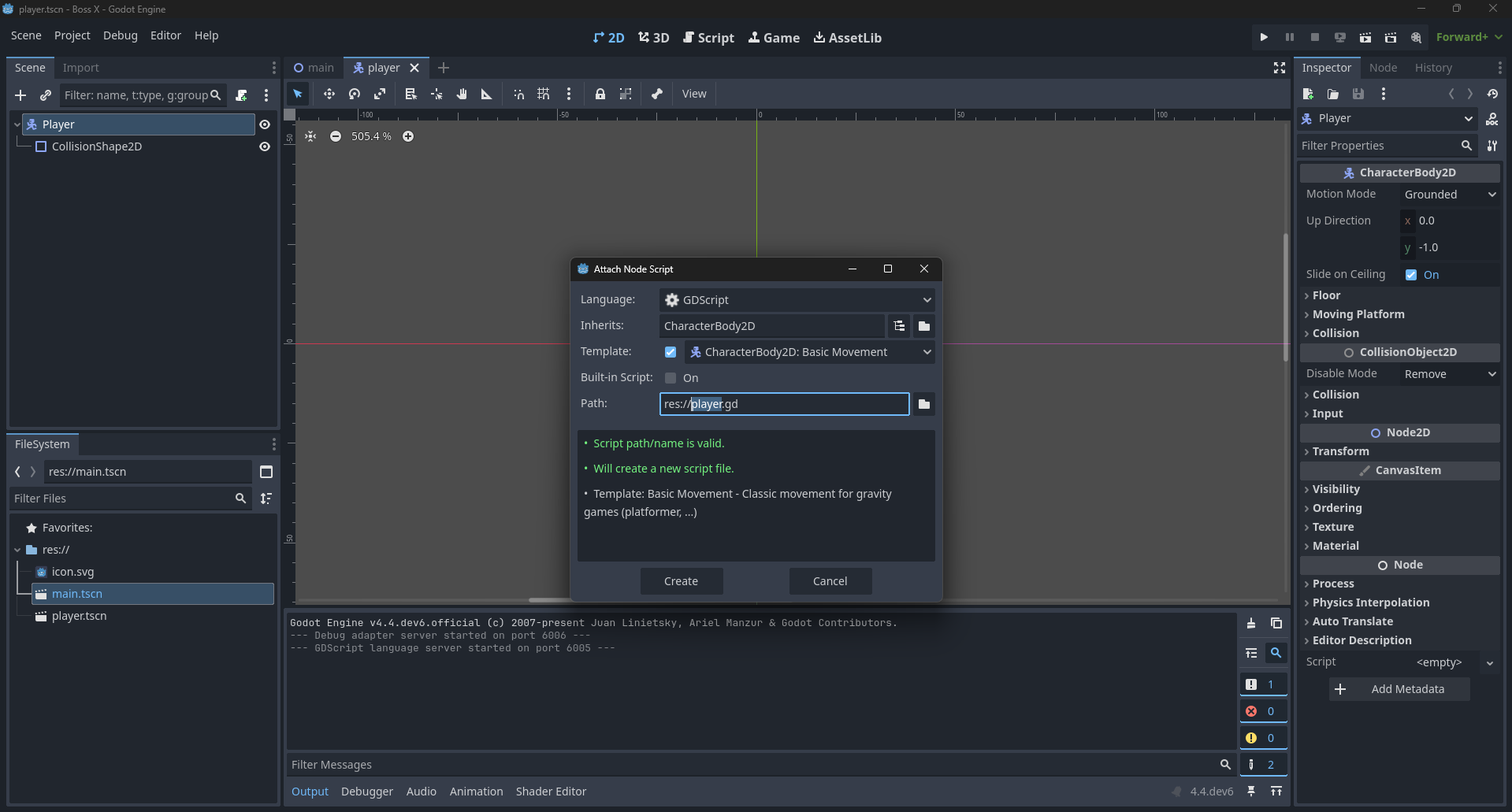The image size is (1512, 812).
Task: Zoom in the viewport with plus icon
Action: [408, 136]
